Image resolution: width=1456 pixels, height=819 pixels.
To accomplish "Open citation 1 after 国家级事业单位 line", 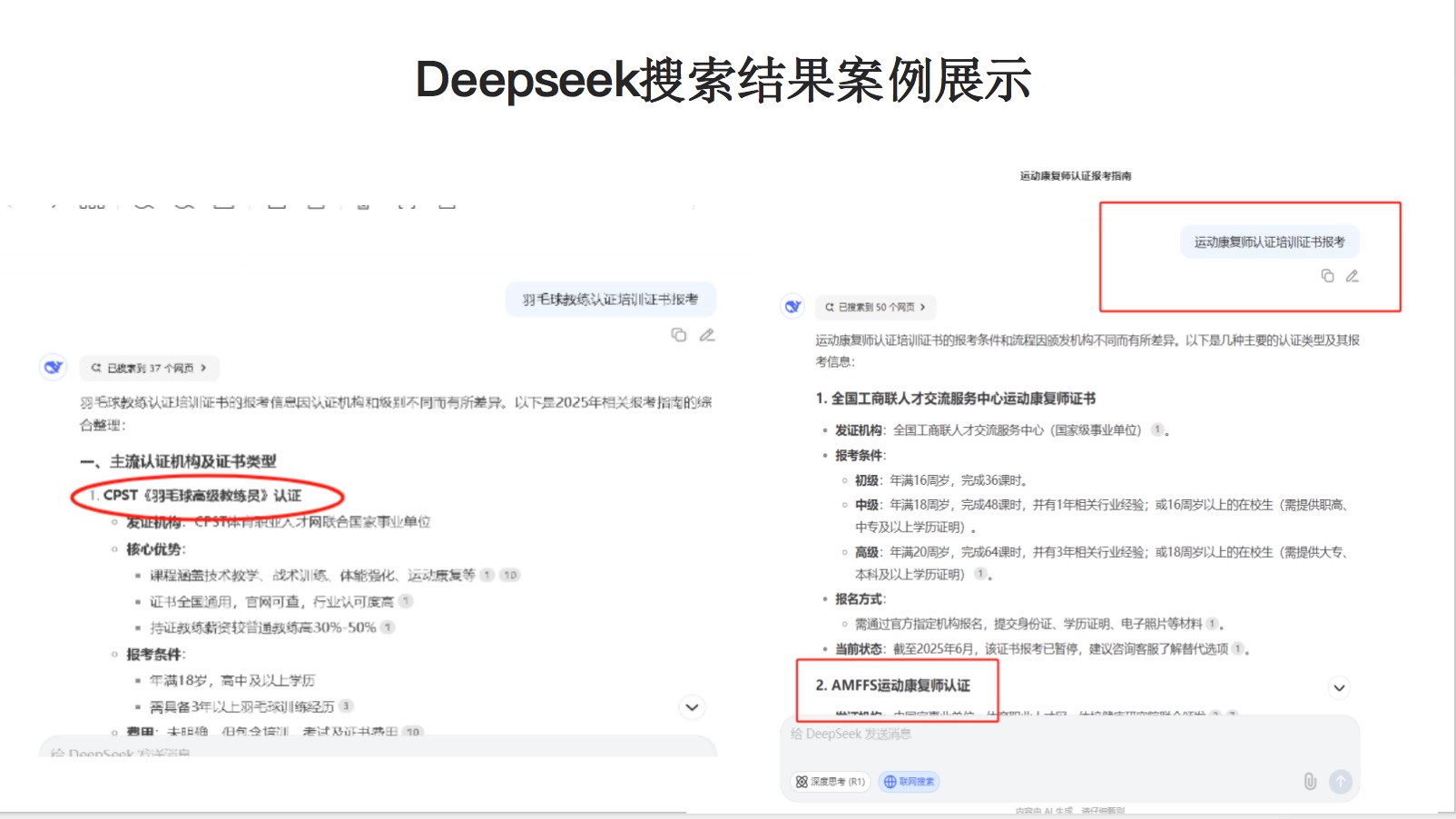I will point(1157,430).
